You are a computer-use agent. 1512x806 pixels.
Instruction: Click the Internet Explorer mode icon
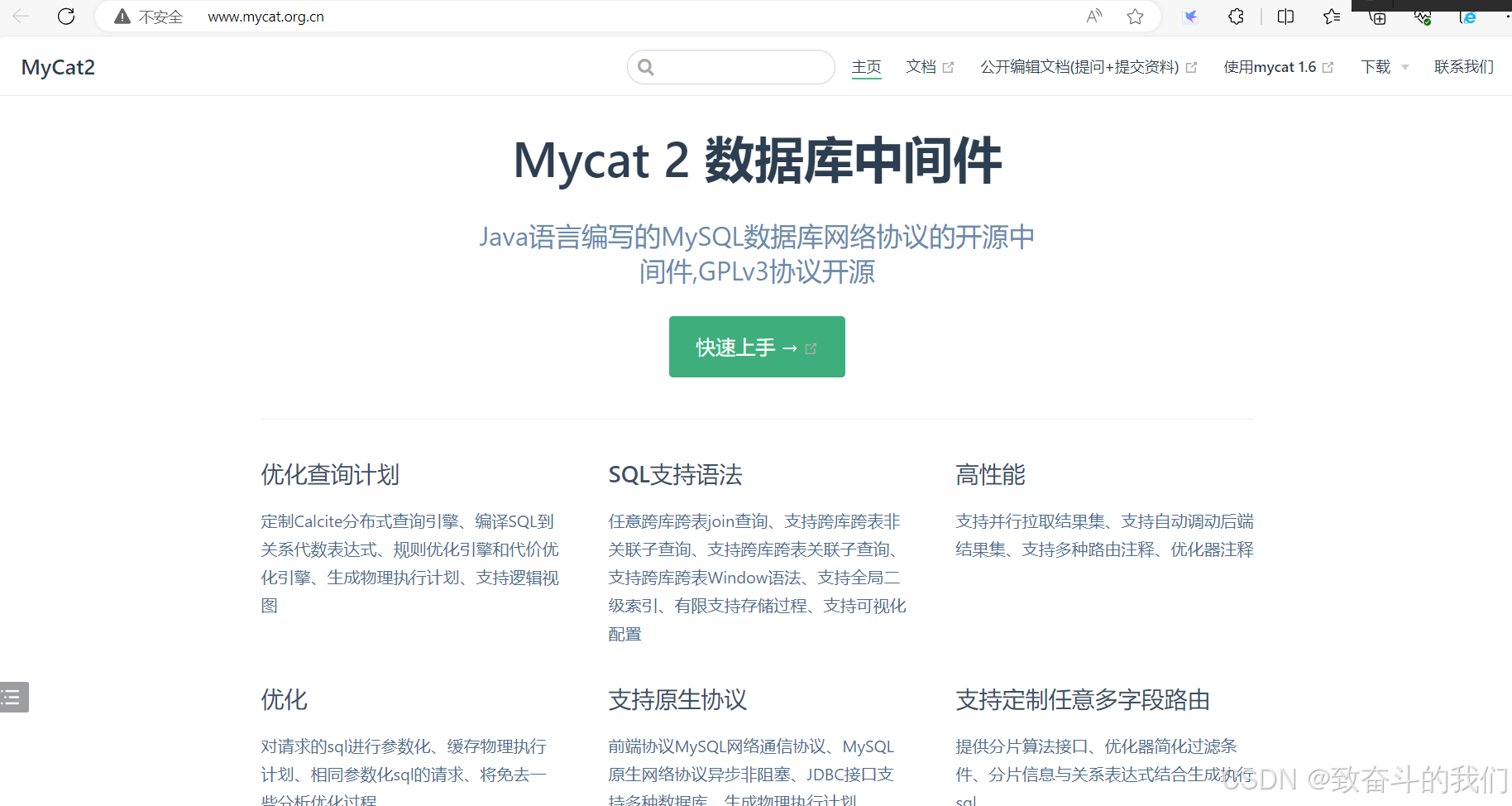[x=1468, y=17]
